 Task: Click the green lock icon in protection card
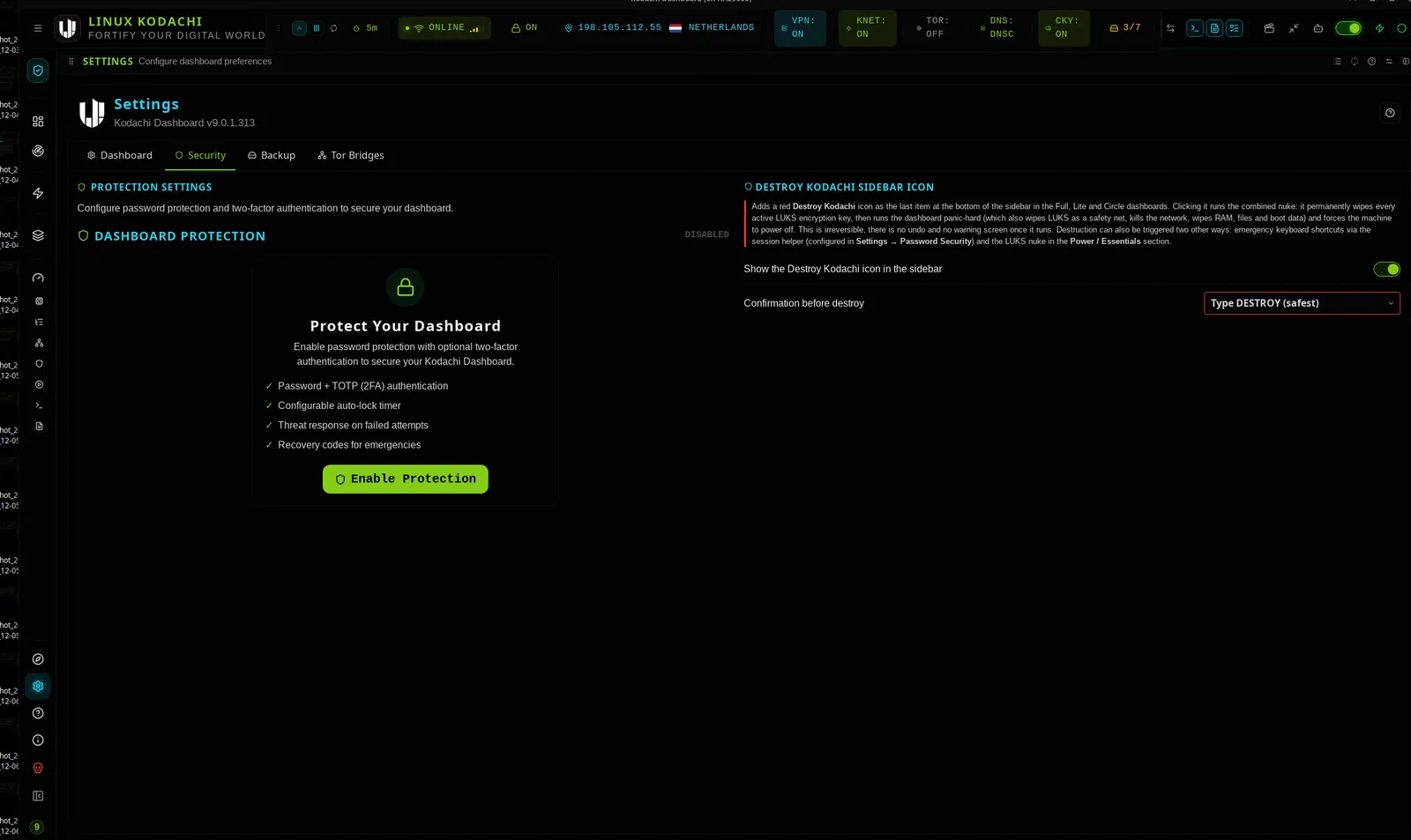(x=406, y=287)
